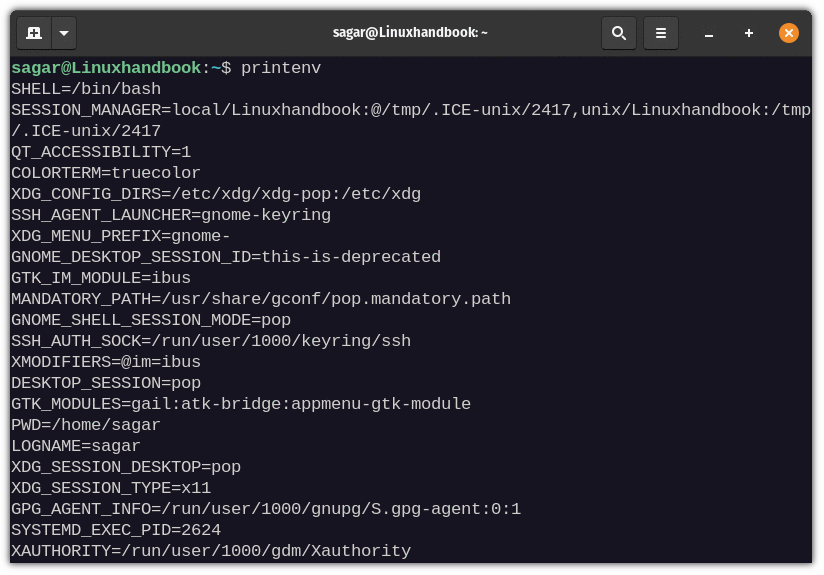The image size is (824, 575).
Task: Open the terminal search tool
Action: point(619,33)
